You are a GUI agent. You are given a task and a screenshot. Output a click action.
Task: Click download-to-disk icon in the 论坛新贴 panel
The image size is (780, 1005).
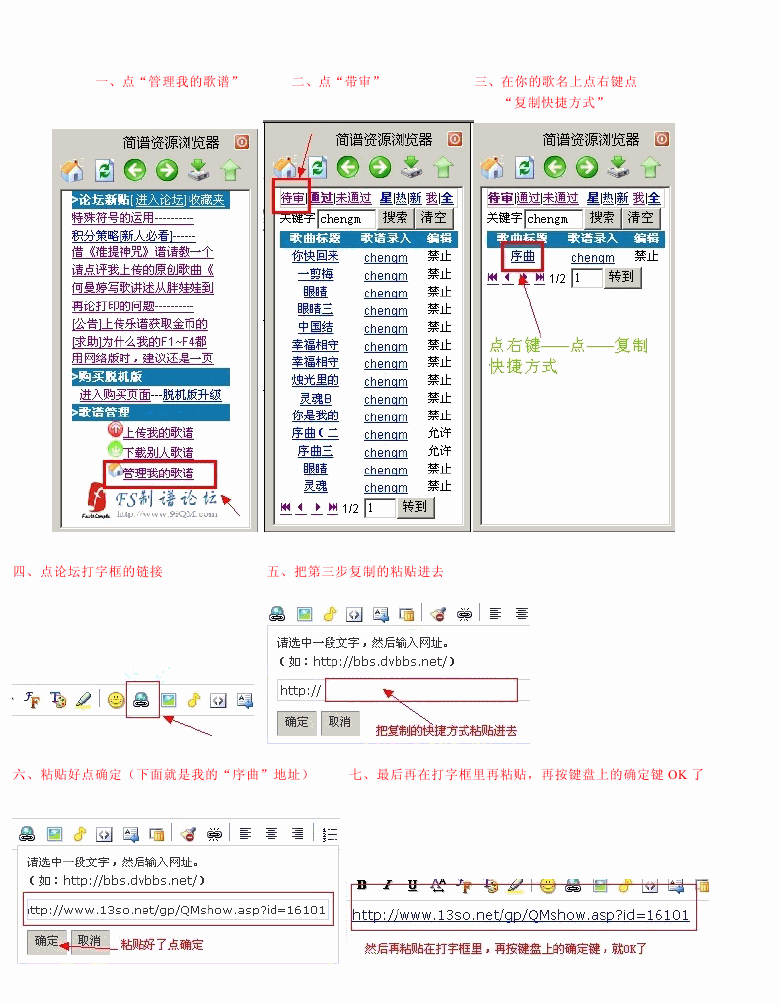coord(199,170)
